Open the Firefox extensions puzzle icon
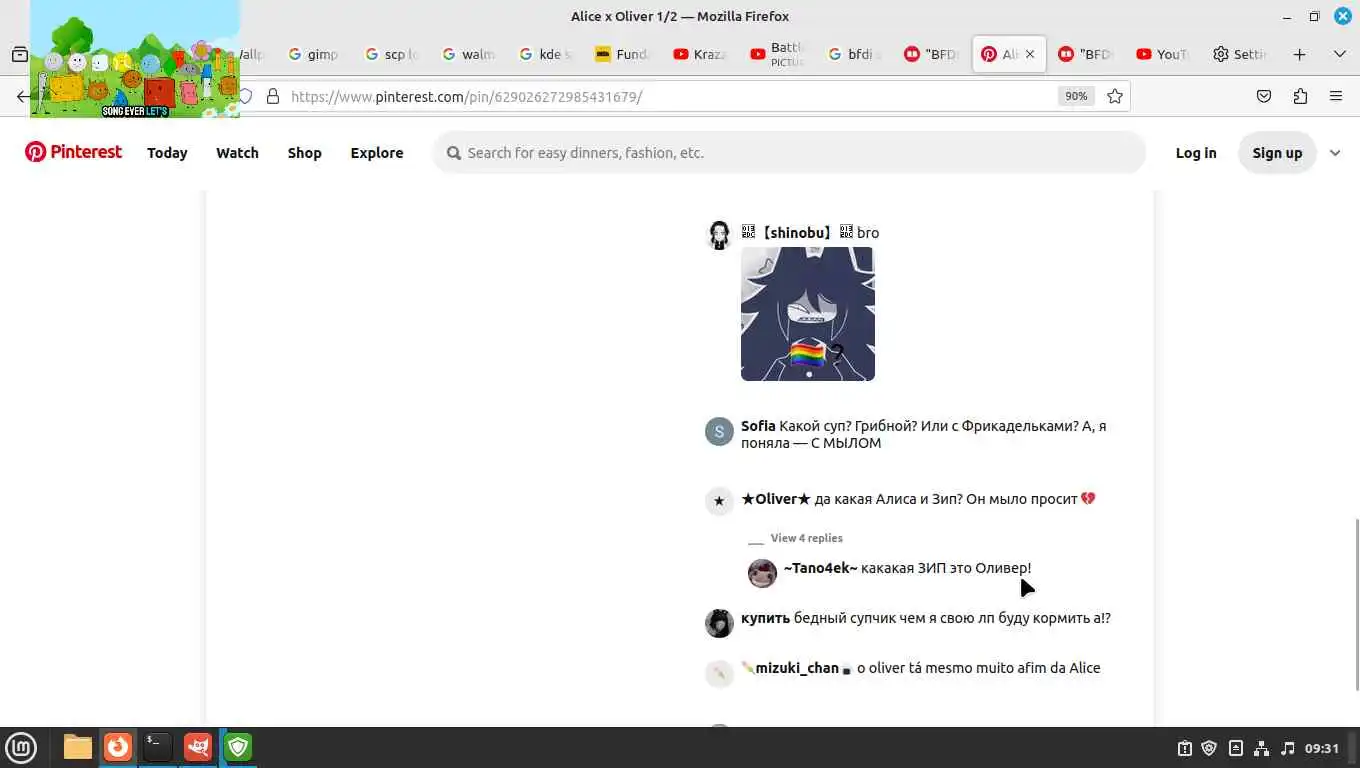1360x768 pixels. [x=1300, y=96]
